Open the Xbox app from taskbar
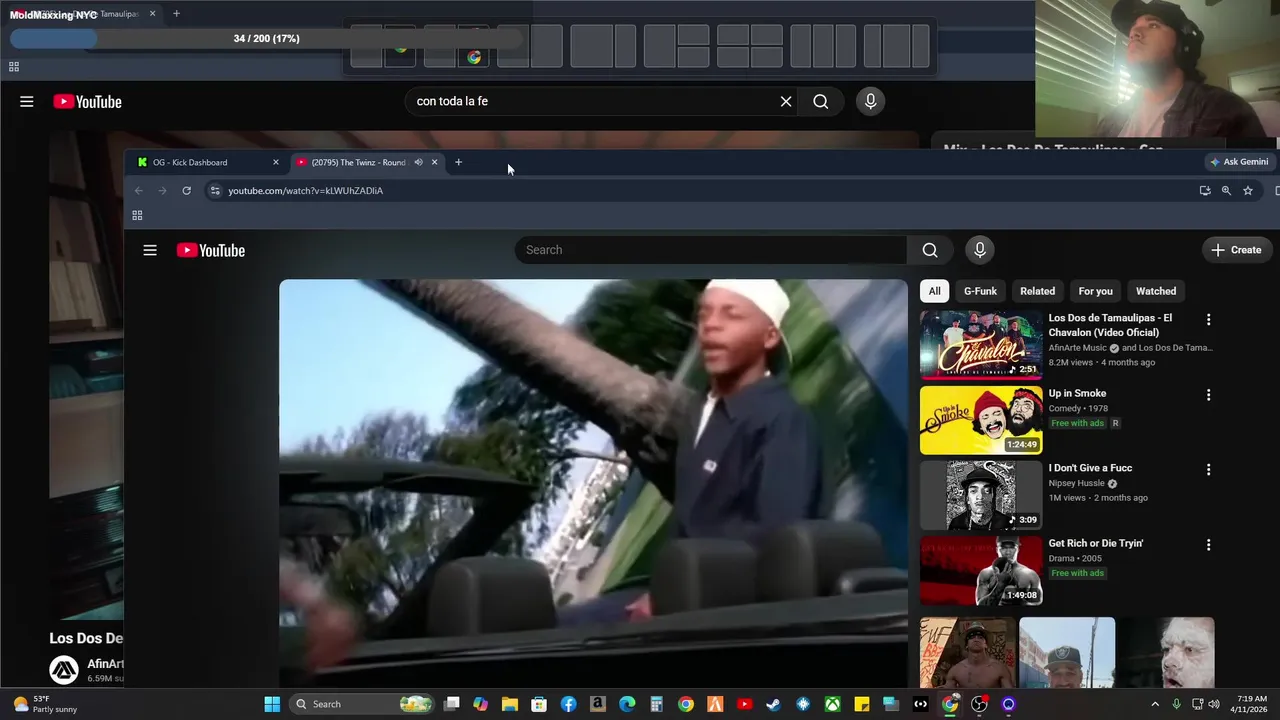 click(832, 704)
